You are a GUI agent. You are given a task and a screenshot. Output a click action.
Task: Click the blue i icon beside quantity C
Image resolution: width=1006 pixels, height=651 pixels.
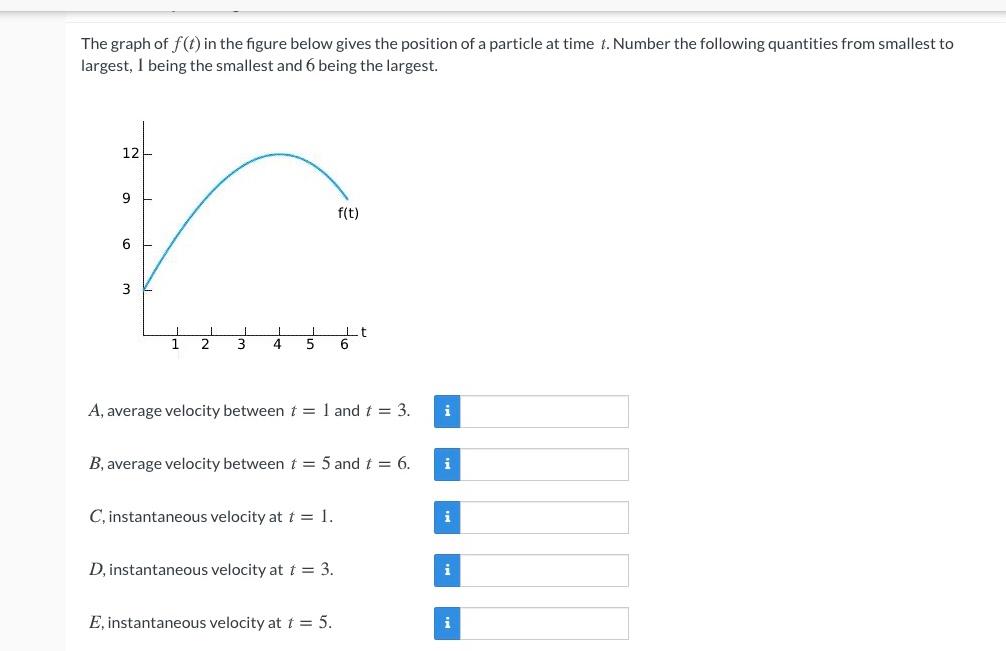tap(447, 517)
